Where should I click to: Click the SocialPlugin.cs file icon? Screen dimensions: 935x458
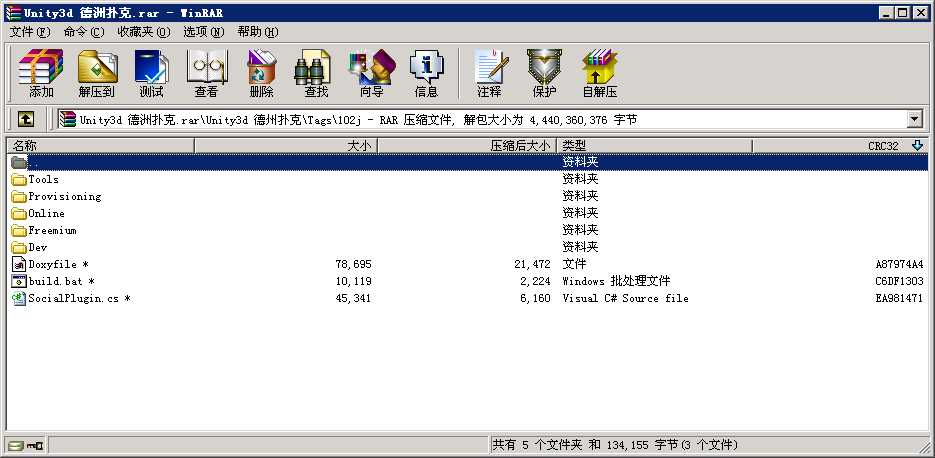click(x=19, y=298)
